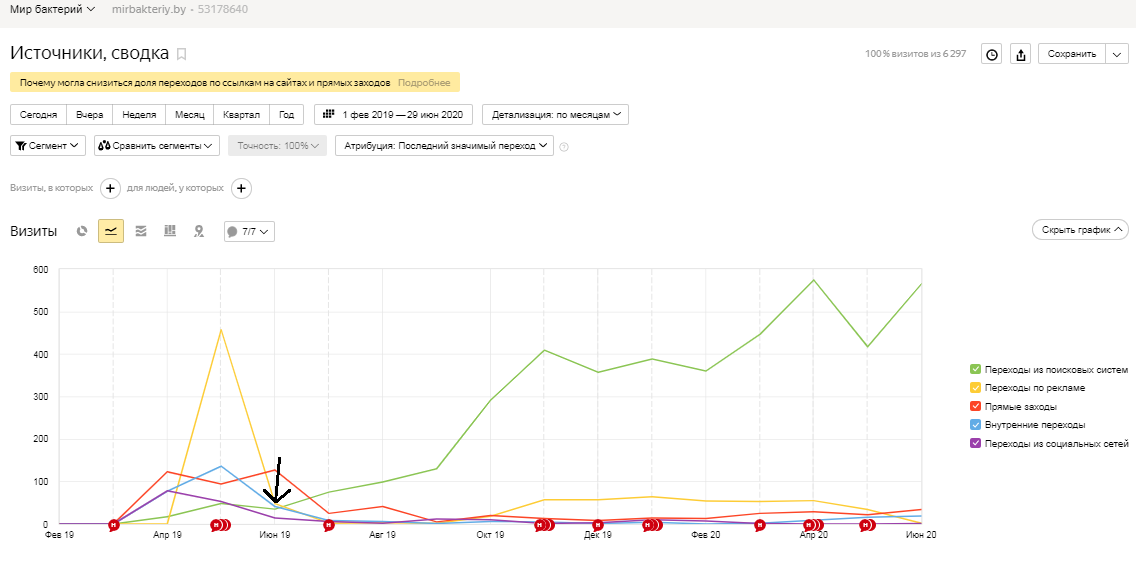Open the Подробнее link in the yellow notice
Image resolution: width=1136 pixels, height=566 pixels.
[424, 83]
